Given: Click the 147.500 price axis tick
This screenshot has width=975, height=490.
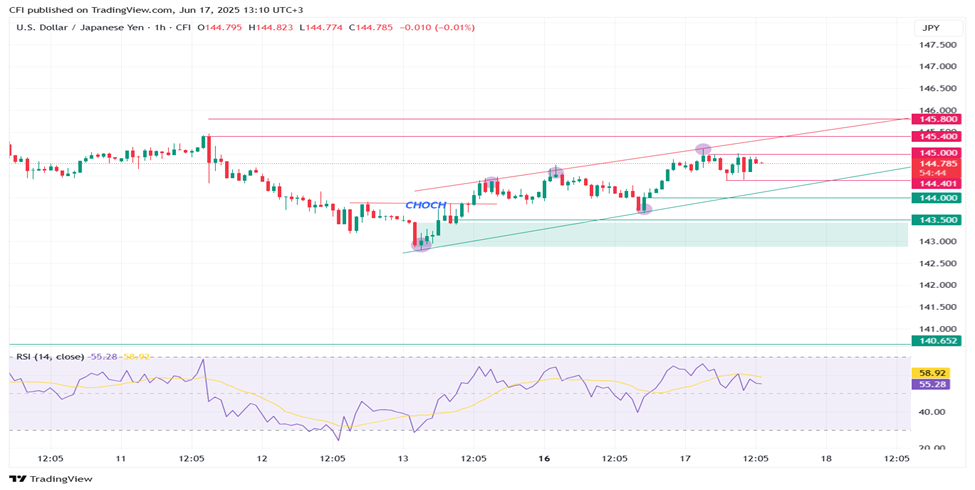Looking at the screenshot, I should click(x=938, y=45).
